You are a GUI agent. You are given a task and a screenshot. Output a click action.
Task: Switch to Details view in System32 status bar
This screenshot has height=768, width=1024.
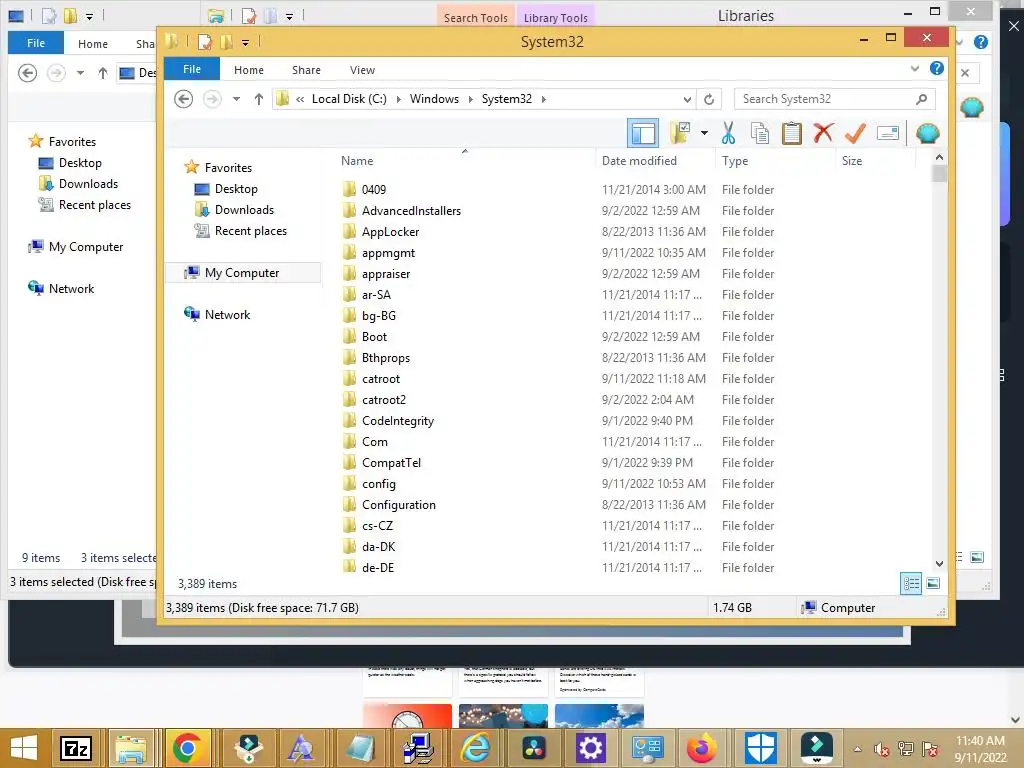pyautogui.click(x=911, y=583)
